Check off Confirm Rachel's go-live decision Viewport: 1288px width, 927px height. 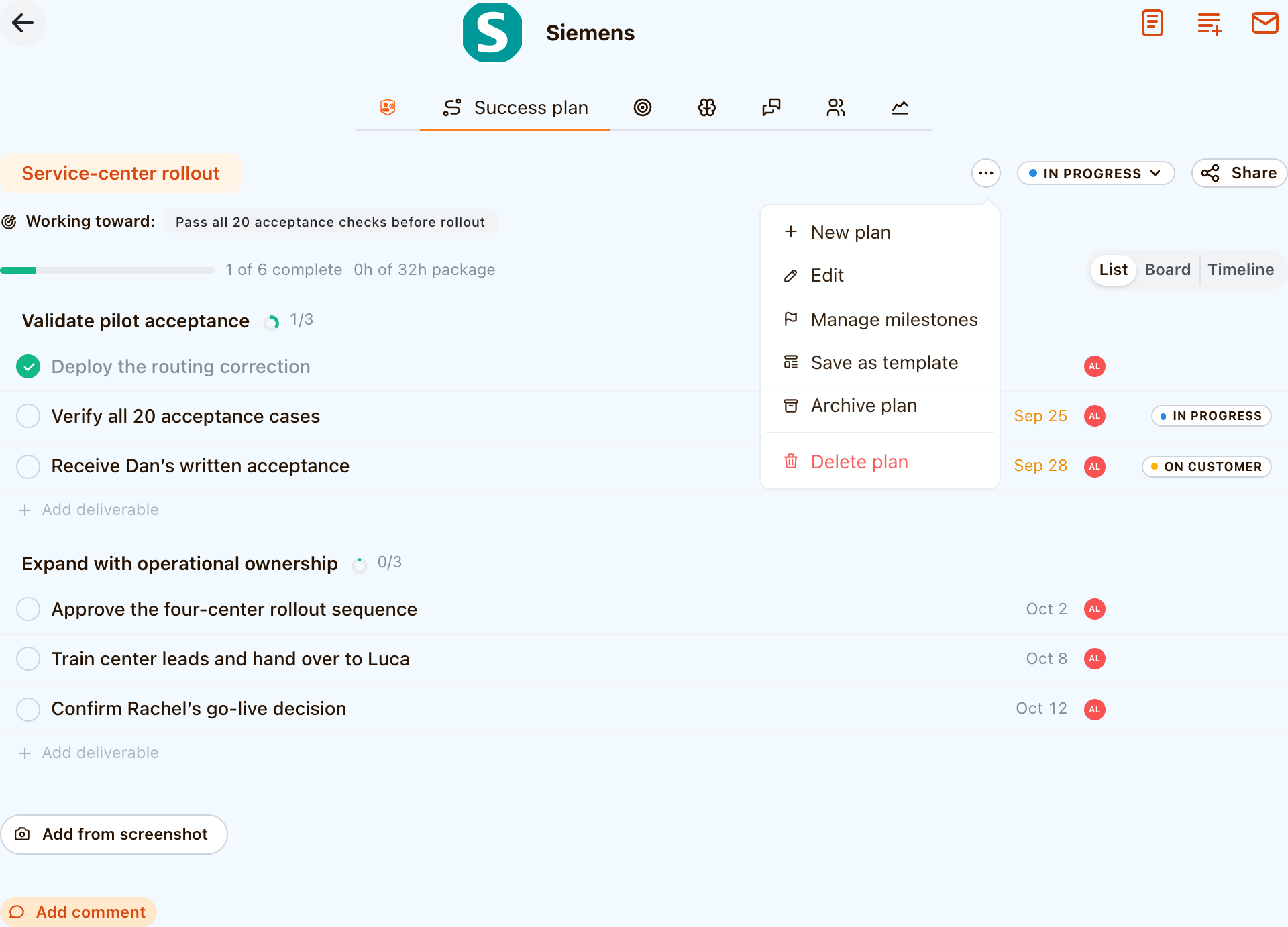click(28, 709)
